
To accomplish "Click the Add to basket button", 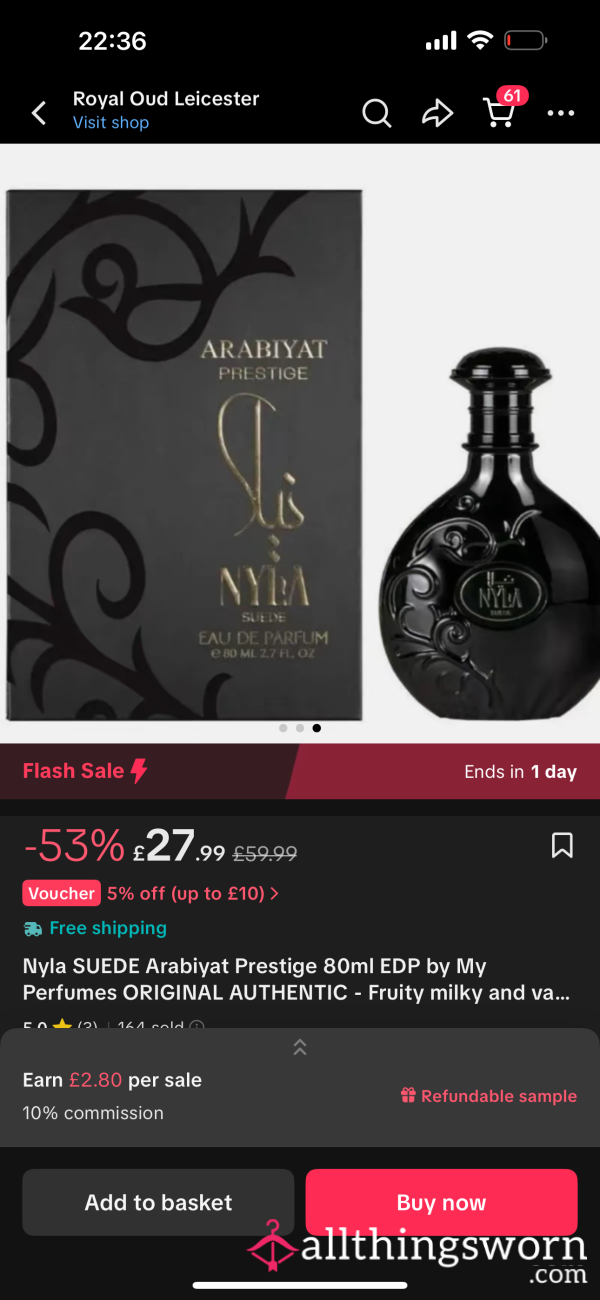I will click(x=158, y=1202).
